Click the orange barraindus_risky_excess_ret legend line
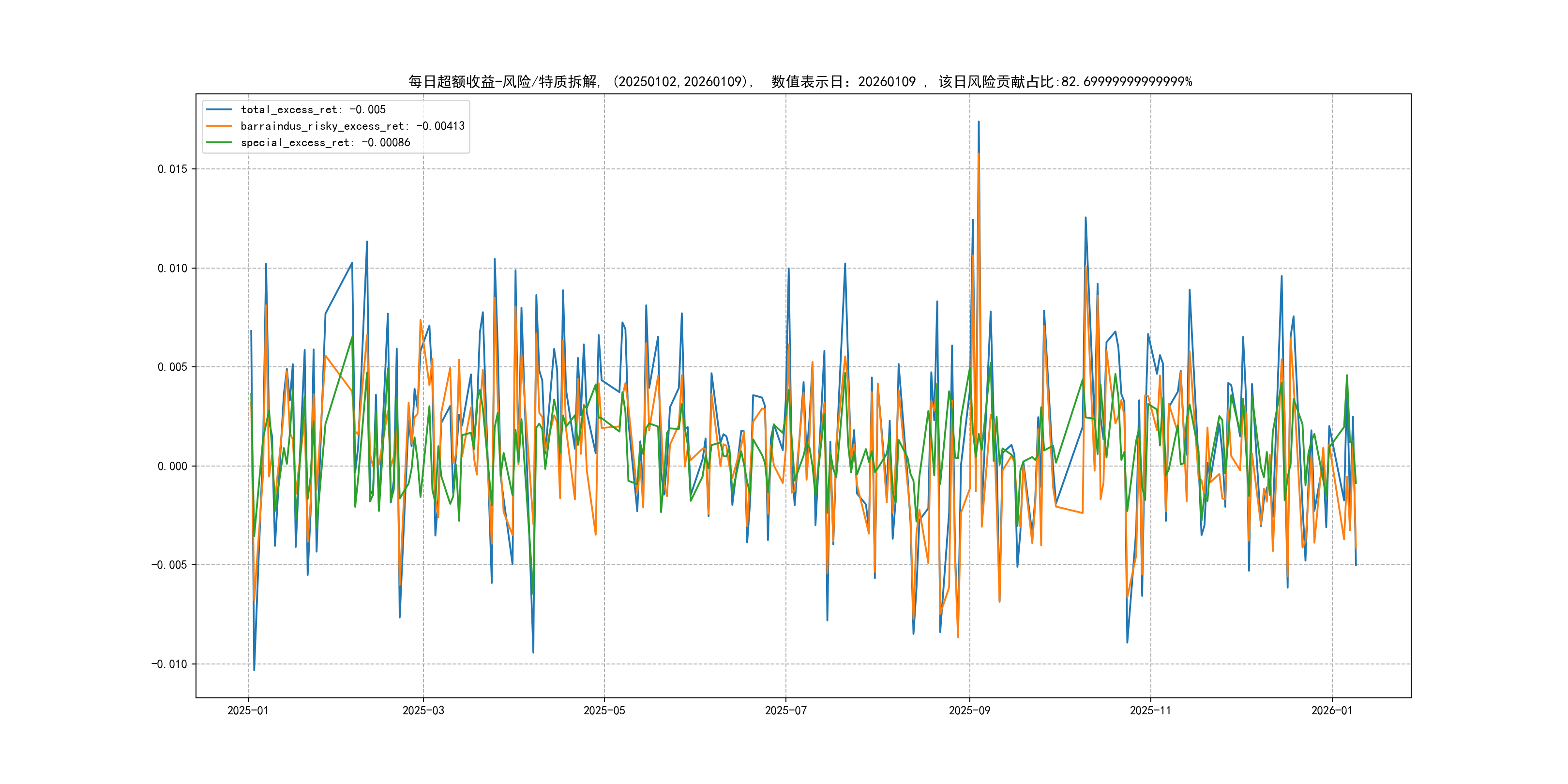Image resolution: width=1568 pixels, height=784 pixels. pos(219,126)
